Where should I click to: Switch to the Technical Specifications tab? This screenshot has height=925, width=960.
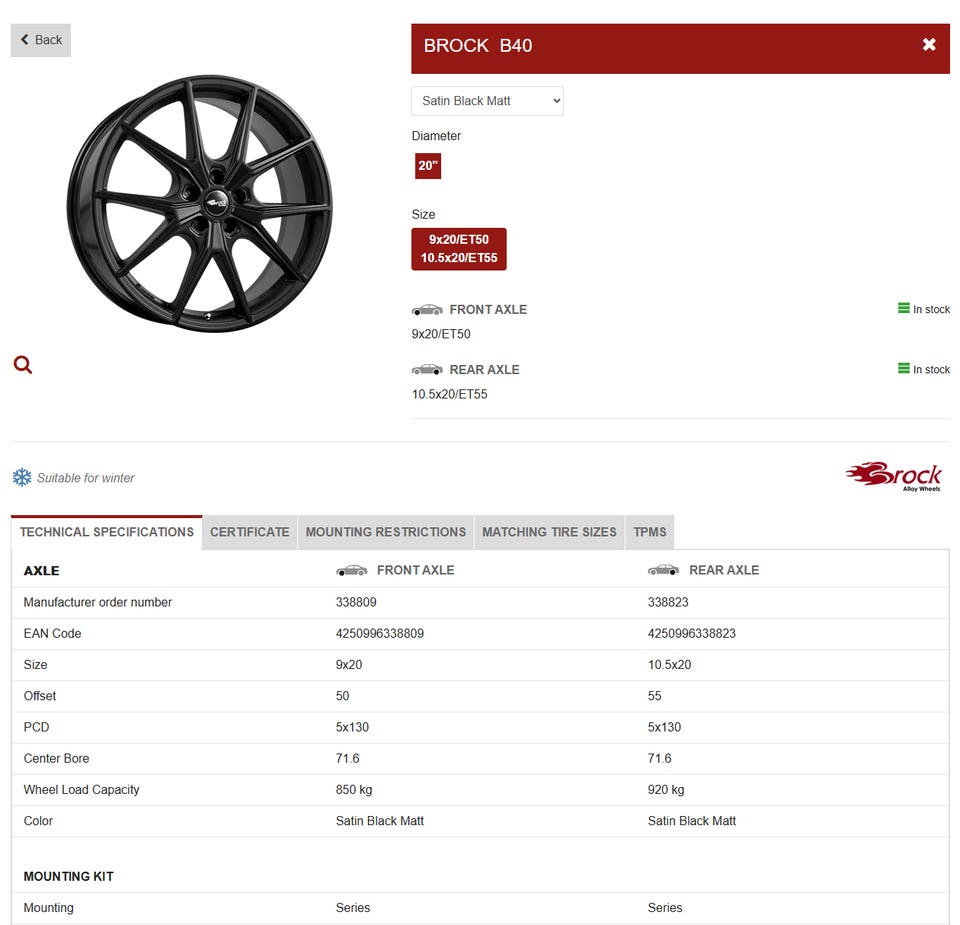pos(107,533)
